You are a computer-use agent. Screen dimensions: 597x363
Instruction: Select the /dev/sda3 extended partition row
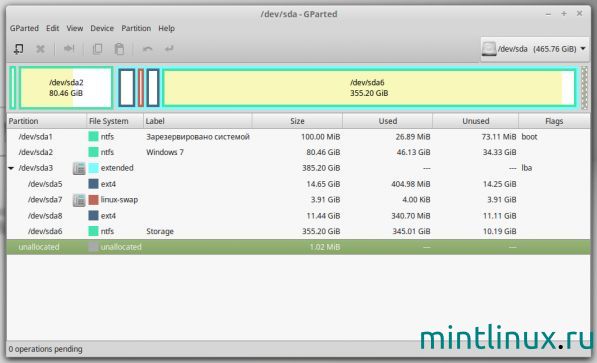298,168
